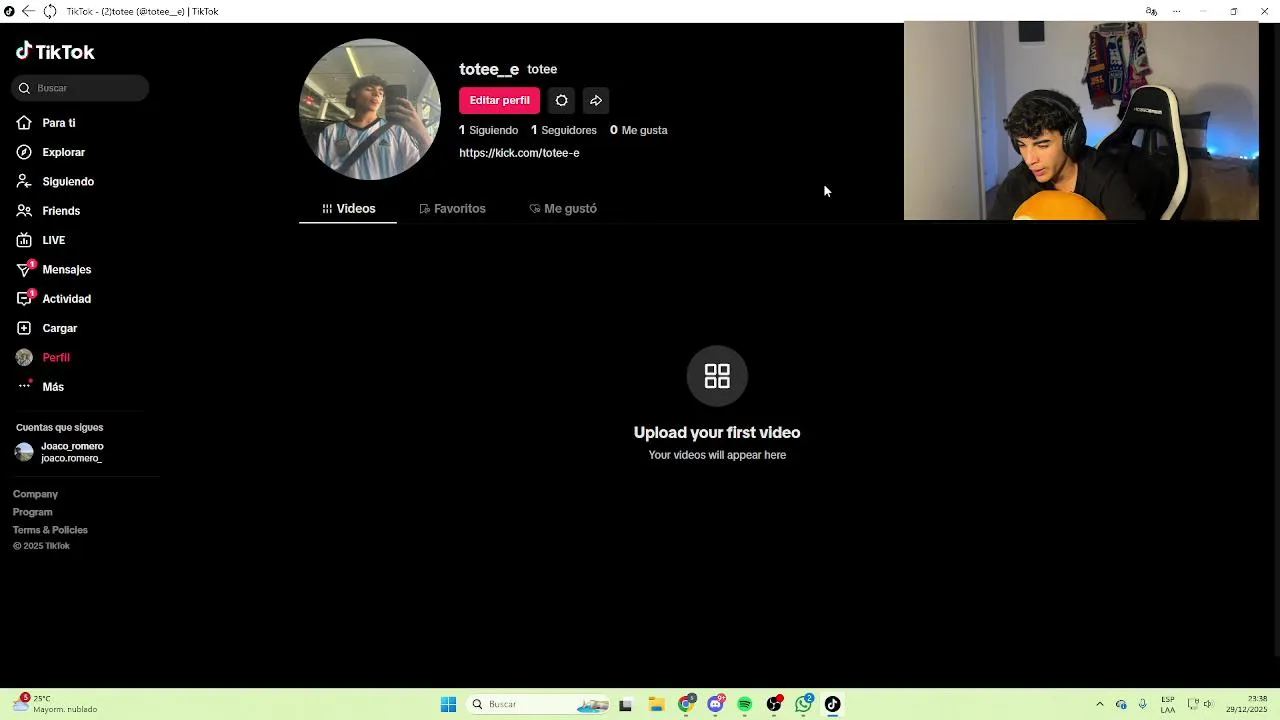Show hidden system tray icons

[x=1100, y=705]
